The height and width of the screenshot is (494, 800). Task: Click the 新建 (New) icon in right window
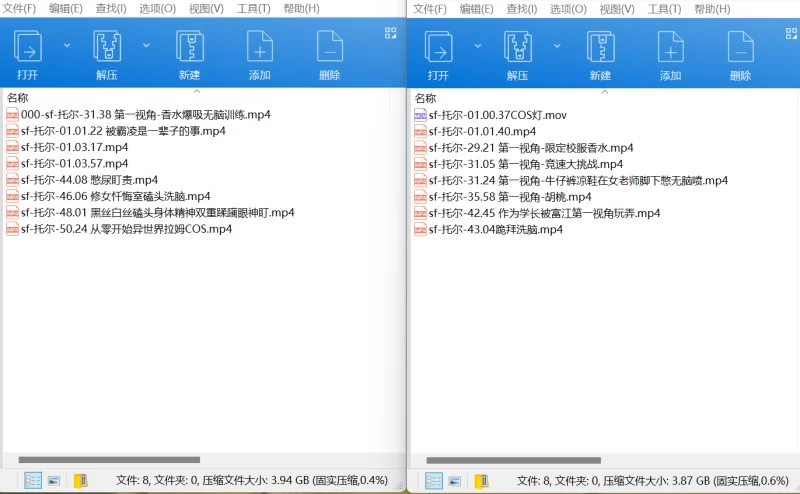(601, 46)
